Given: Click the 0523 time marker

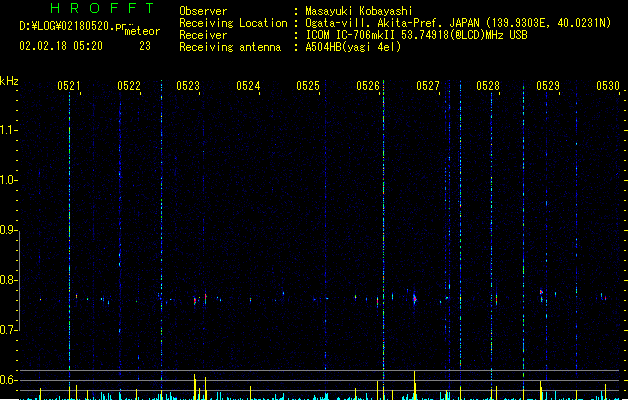Looking at the screenshot, I should [x=188, y=86].
